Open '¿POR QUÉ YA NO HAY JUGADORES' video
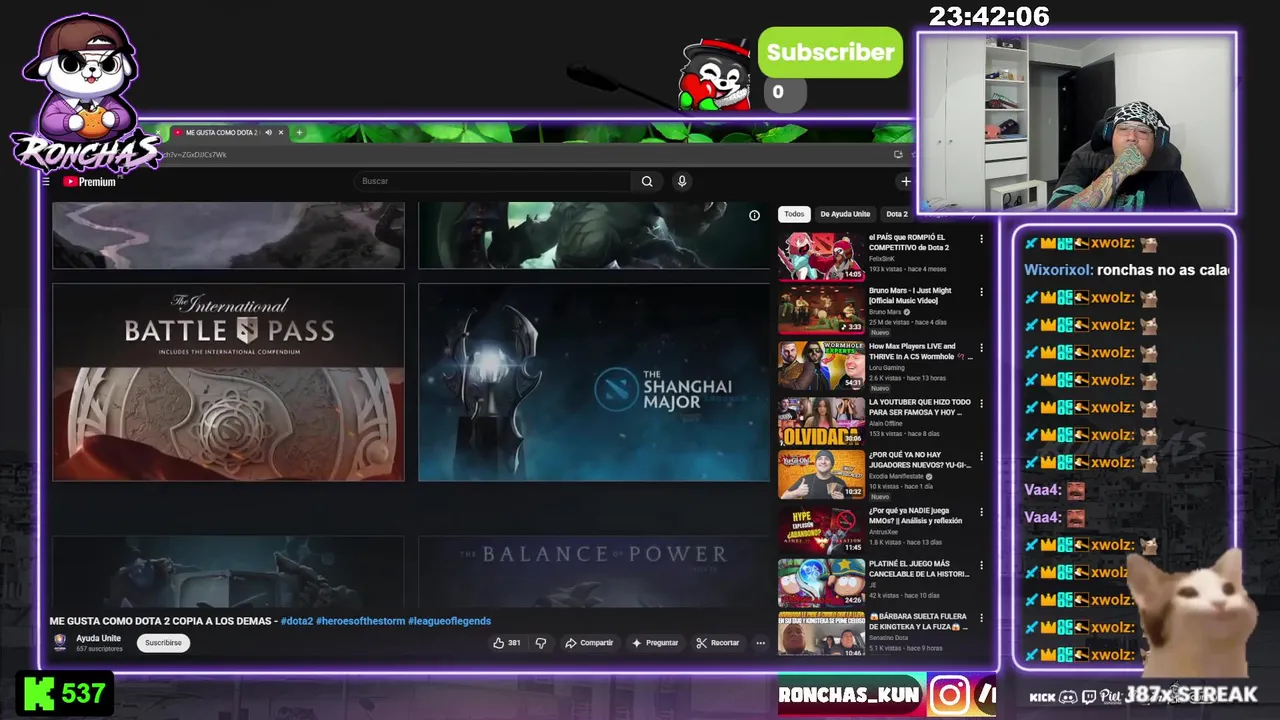1280x720 pixels. [919, 460]
